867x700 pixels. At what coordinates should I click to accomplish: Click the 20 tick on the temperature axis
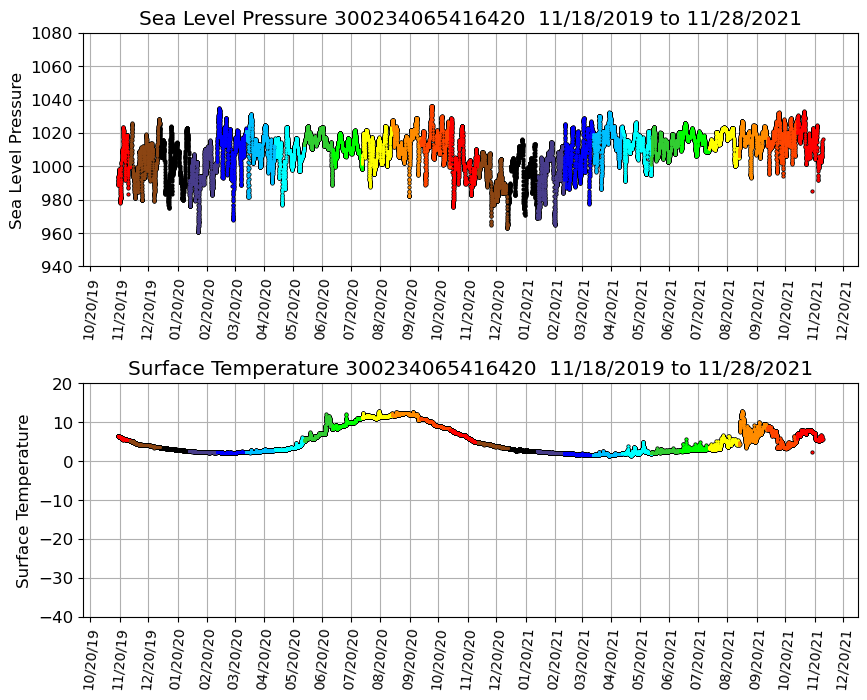click(x=62, y=384)
